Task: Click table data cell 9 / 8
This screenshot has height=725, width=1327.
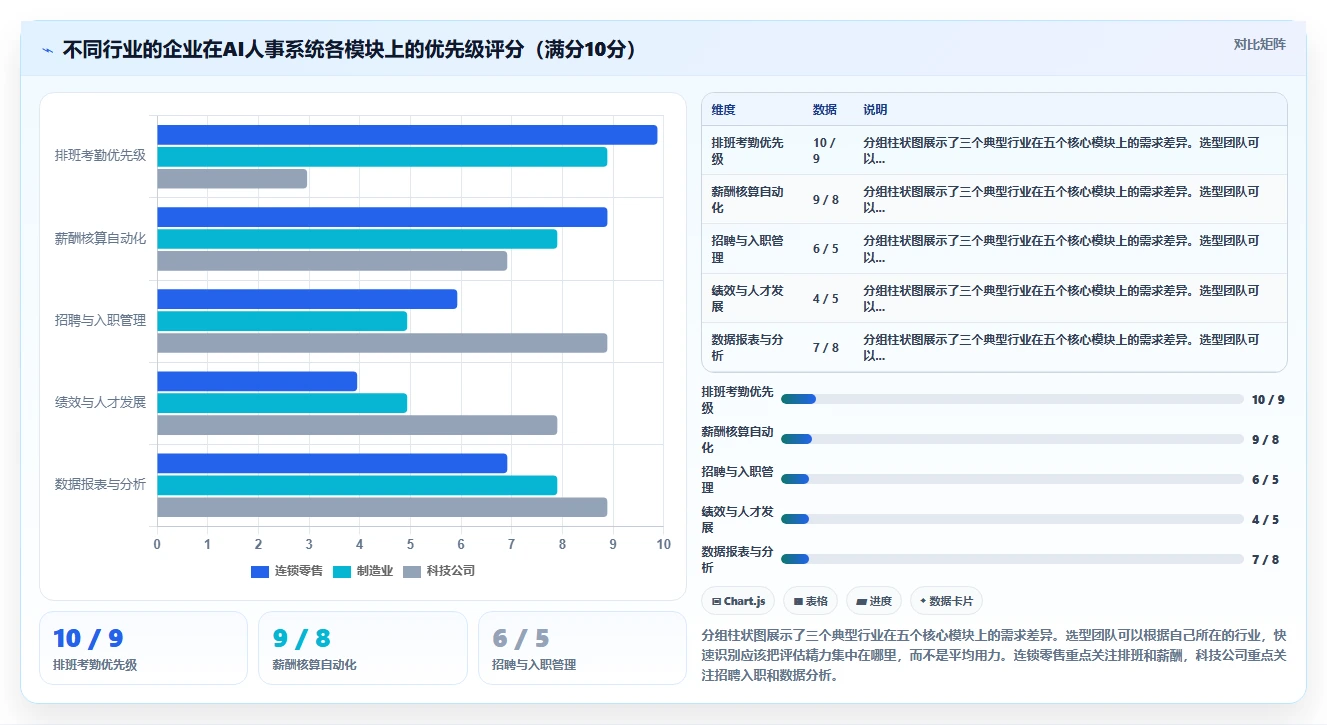Action: (x=826, y=200)
